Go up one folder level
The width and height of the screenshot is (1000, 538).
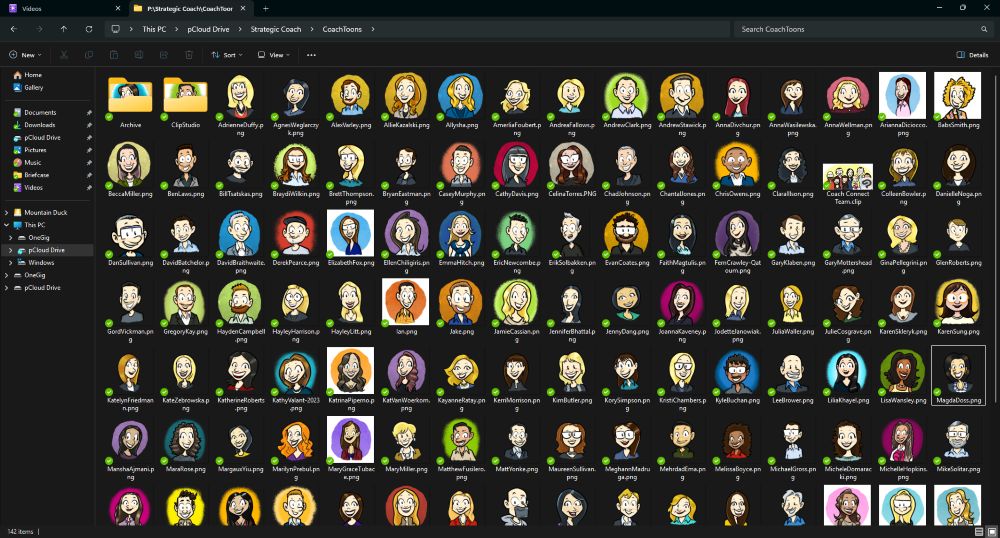[63, 29]
